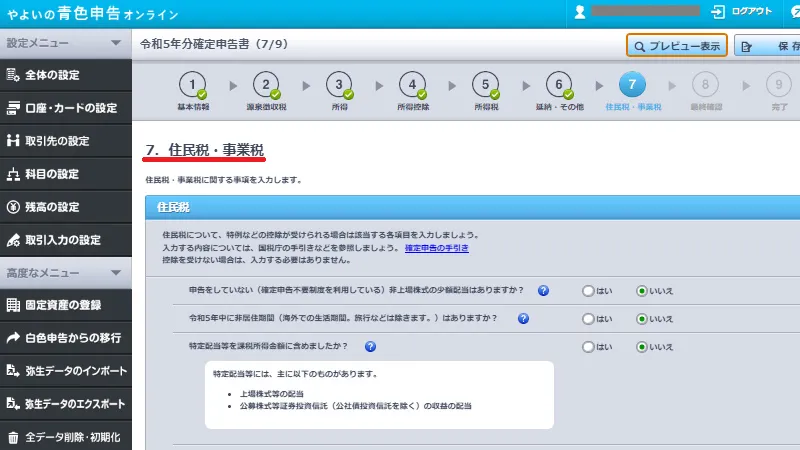Collapse the 設定メニュー section arrow

coord(116,43)
